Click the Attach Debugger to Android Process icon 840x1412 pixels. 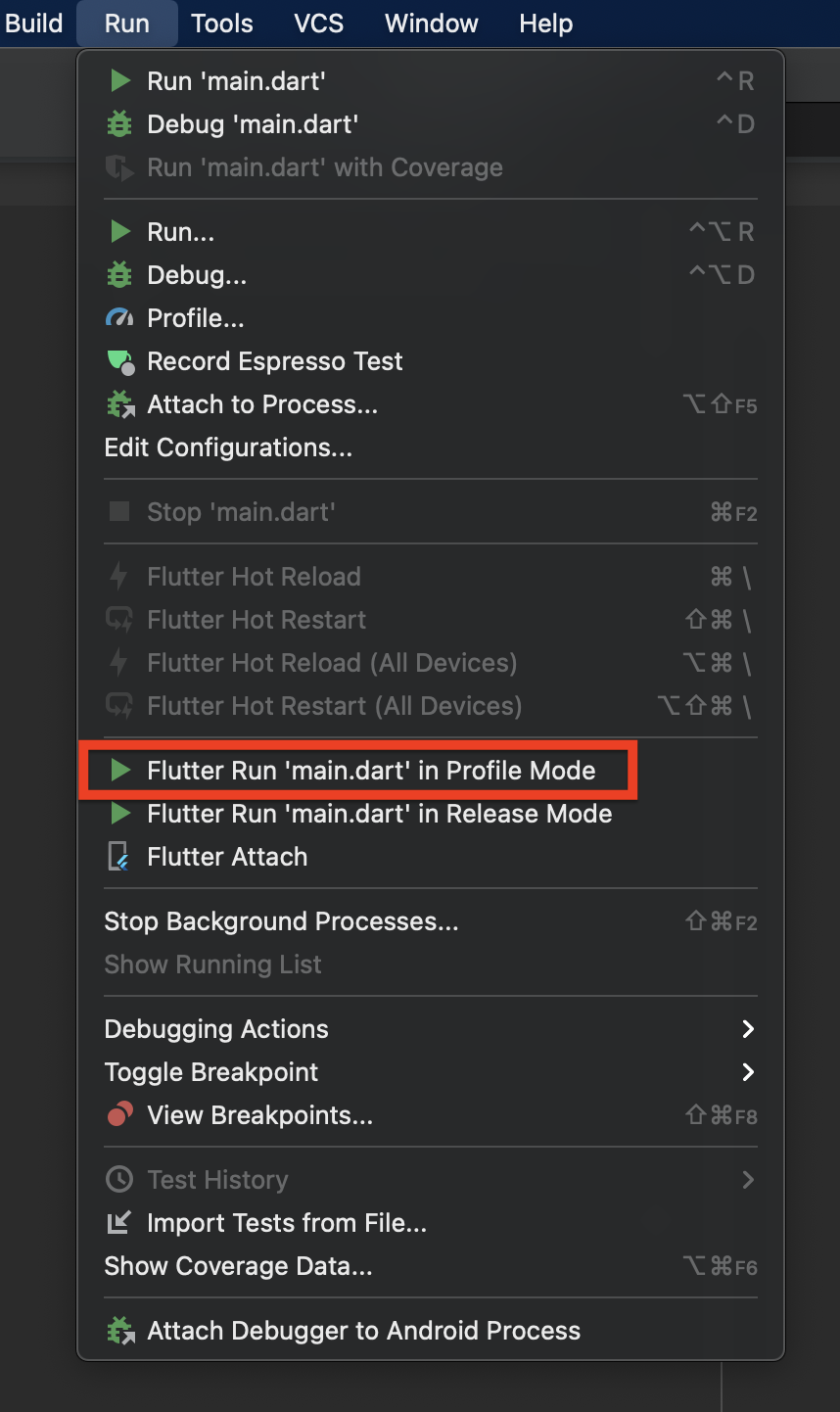(x=119, y=1330)
